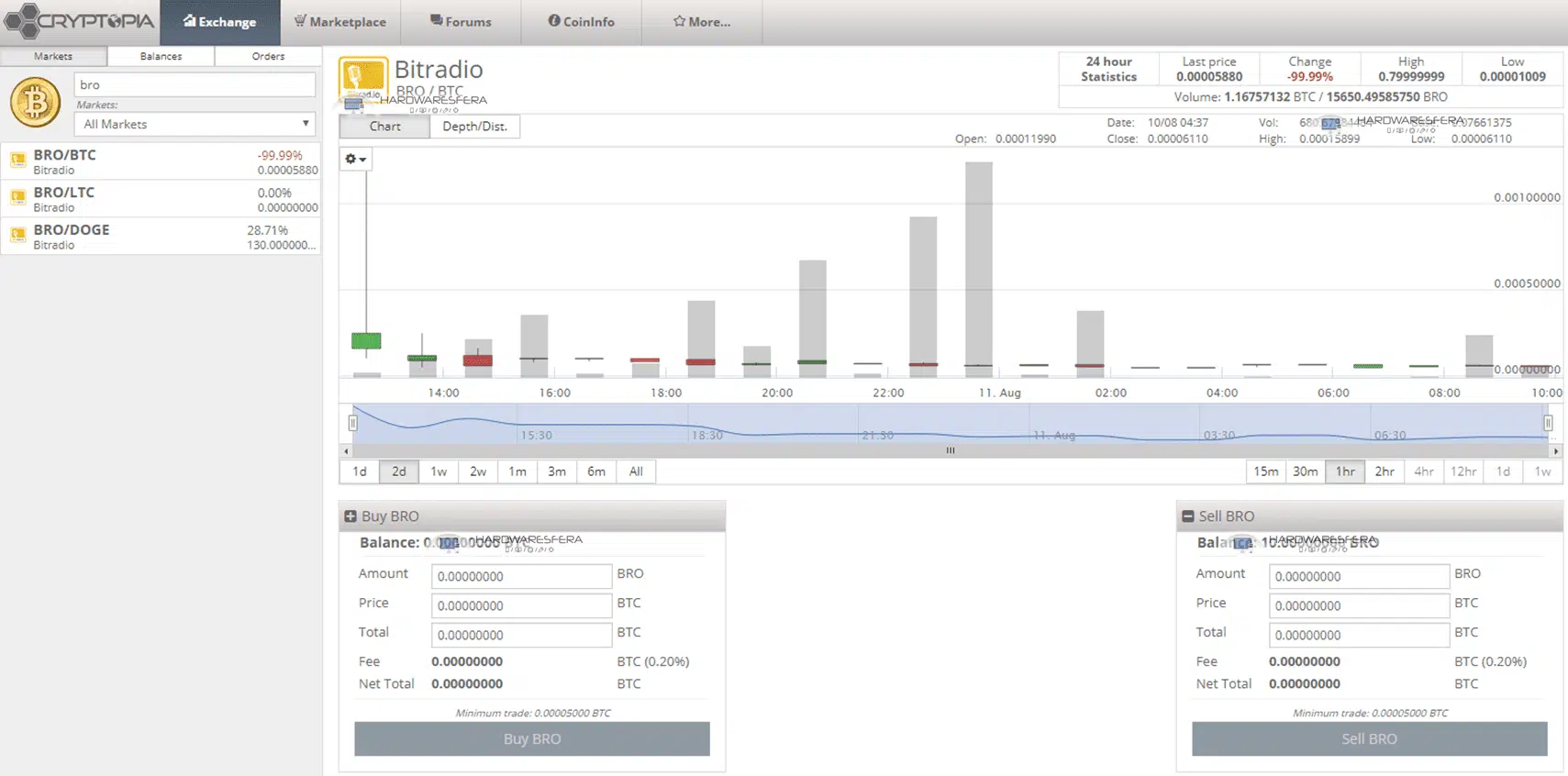
Task: Select the 4hr candle interval
Action: pos(1424,471)
